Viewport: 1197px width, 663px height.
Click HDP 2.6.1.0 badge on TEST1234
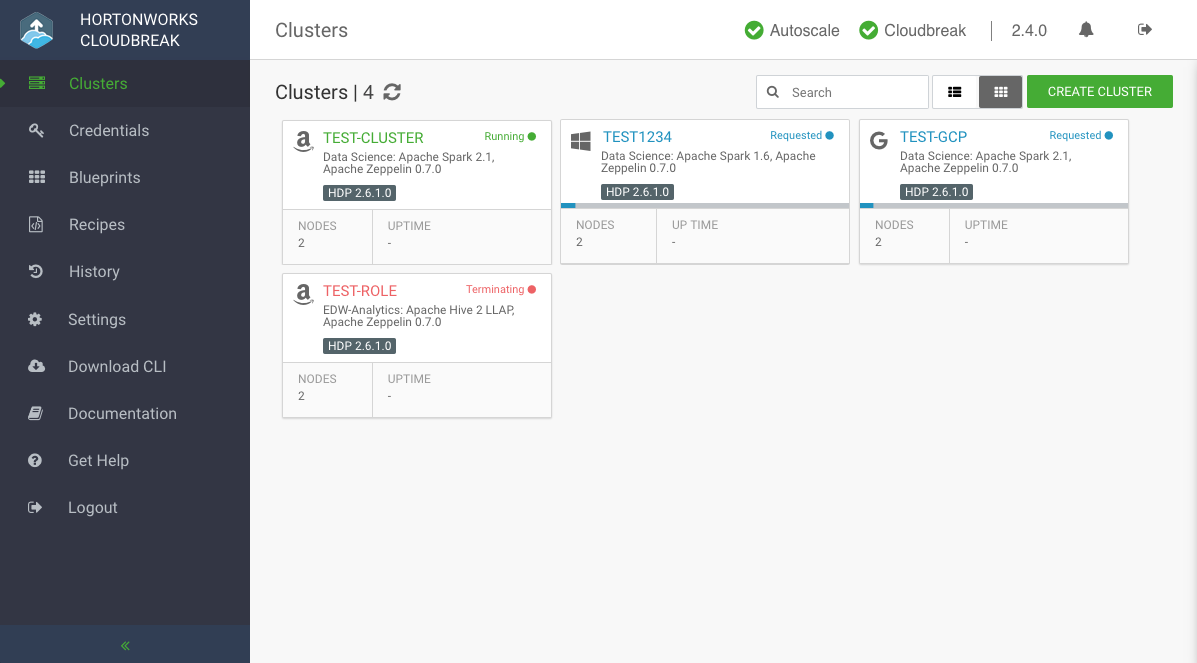637,192
